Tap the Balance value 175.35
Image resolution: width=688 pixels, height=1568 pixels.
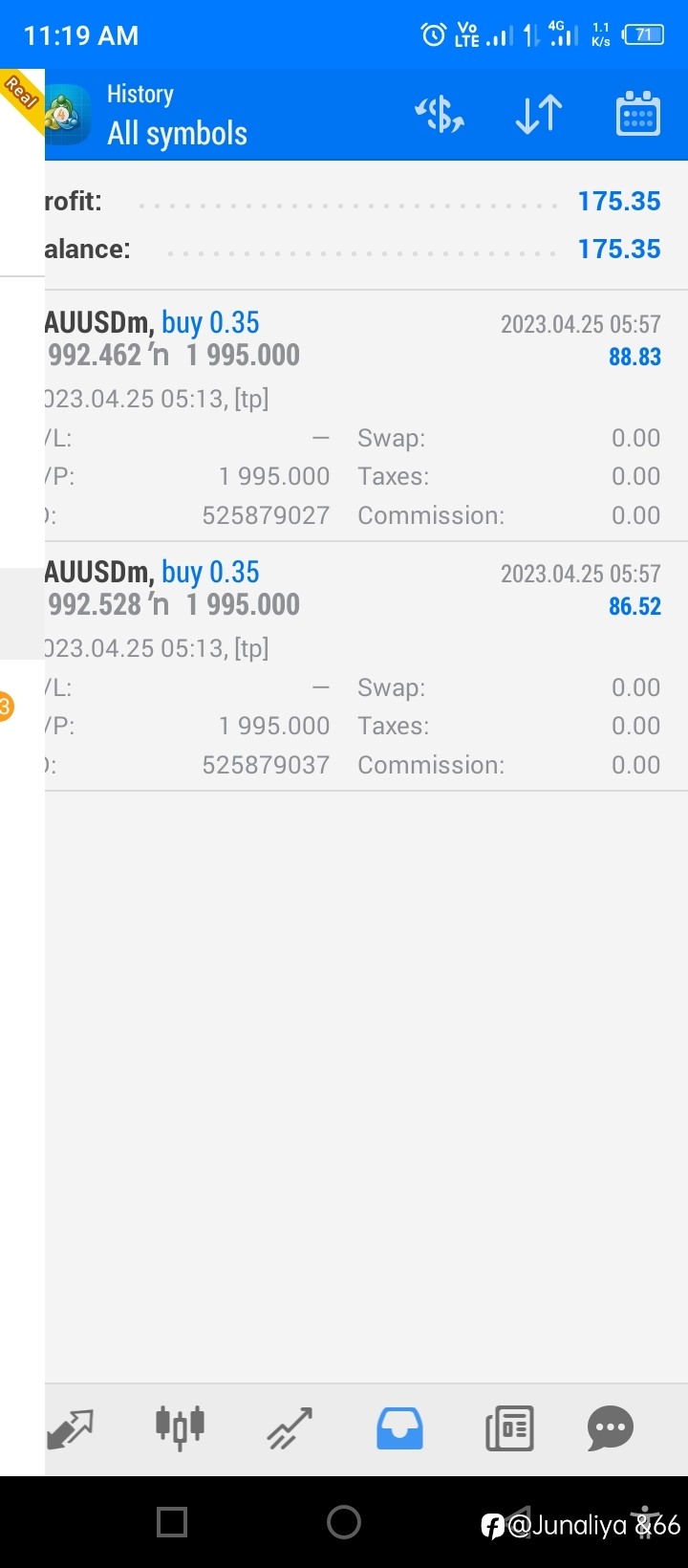[x=619, y=249]
